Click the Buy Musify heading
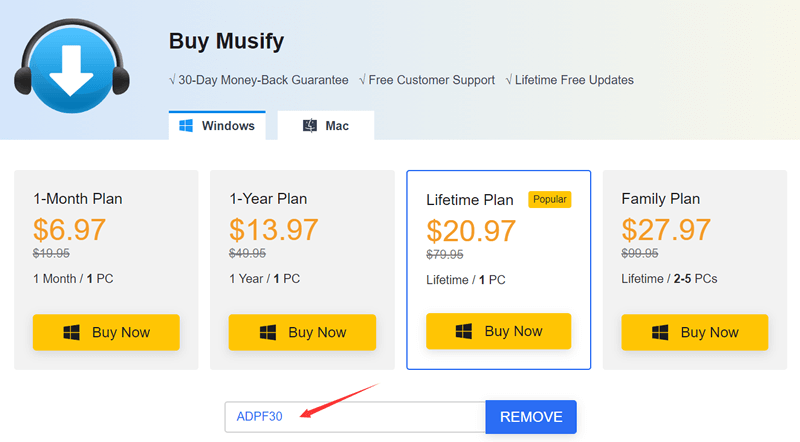The width and height of the screenshot is (800, 442). 226,41
